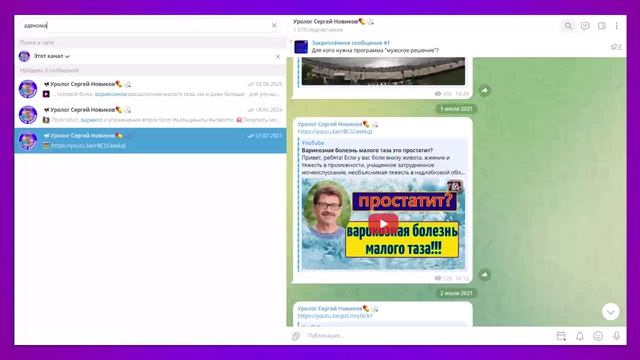Click the attach file paperclip icon

(x=296, y=336)
